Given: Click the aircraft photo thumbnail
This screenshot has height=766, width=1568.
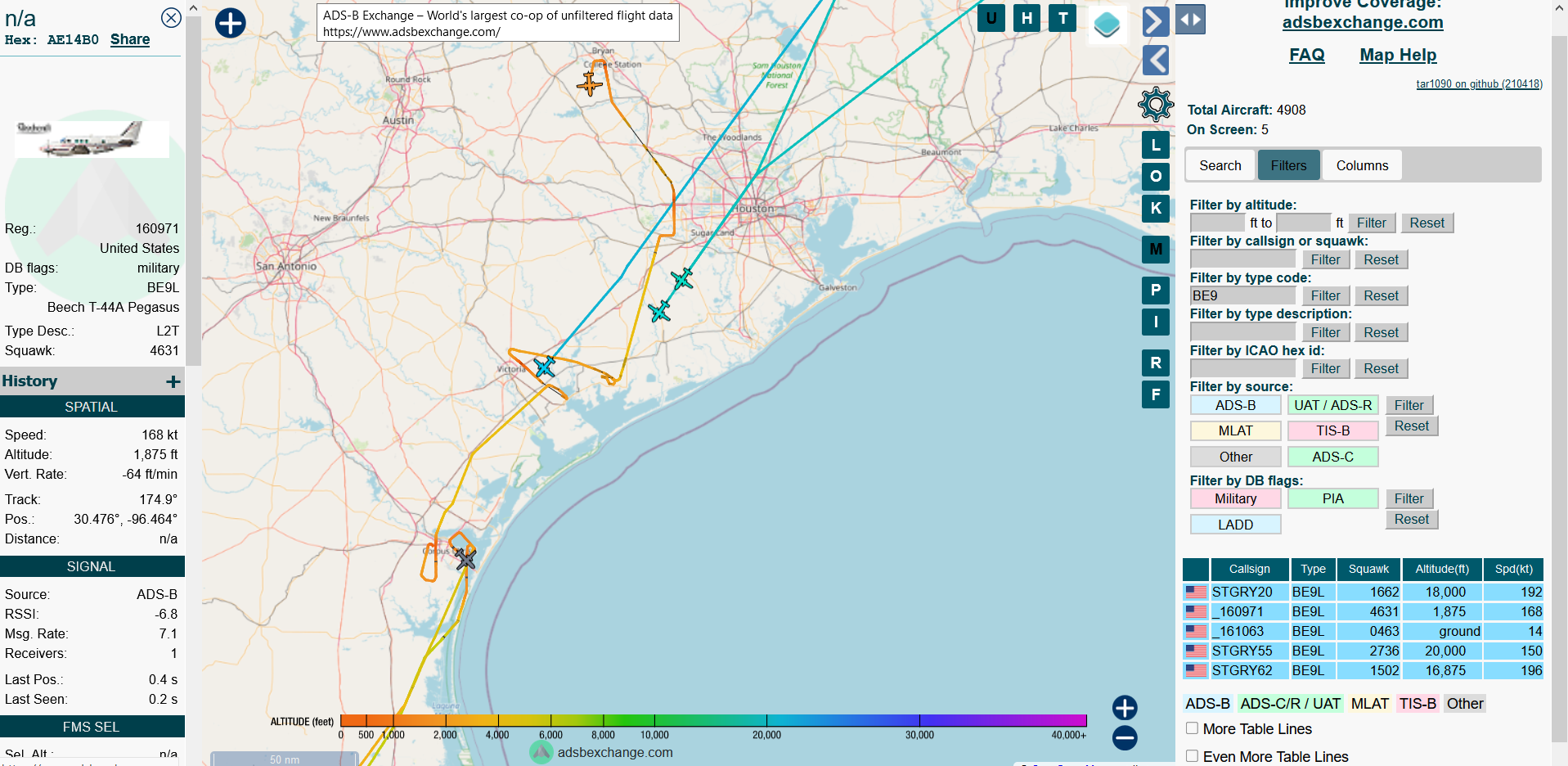Looking at the screenshot, I should pyautogui.click(x=92, y=139).
